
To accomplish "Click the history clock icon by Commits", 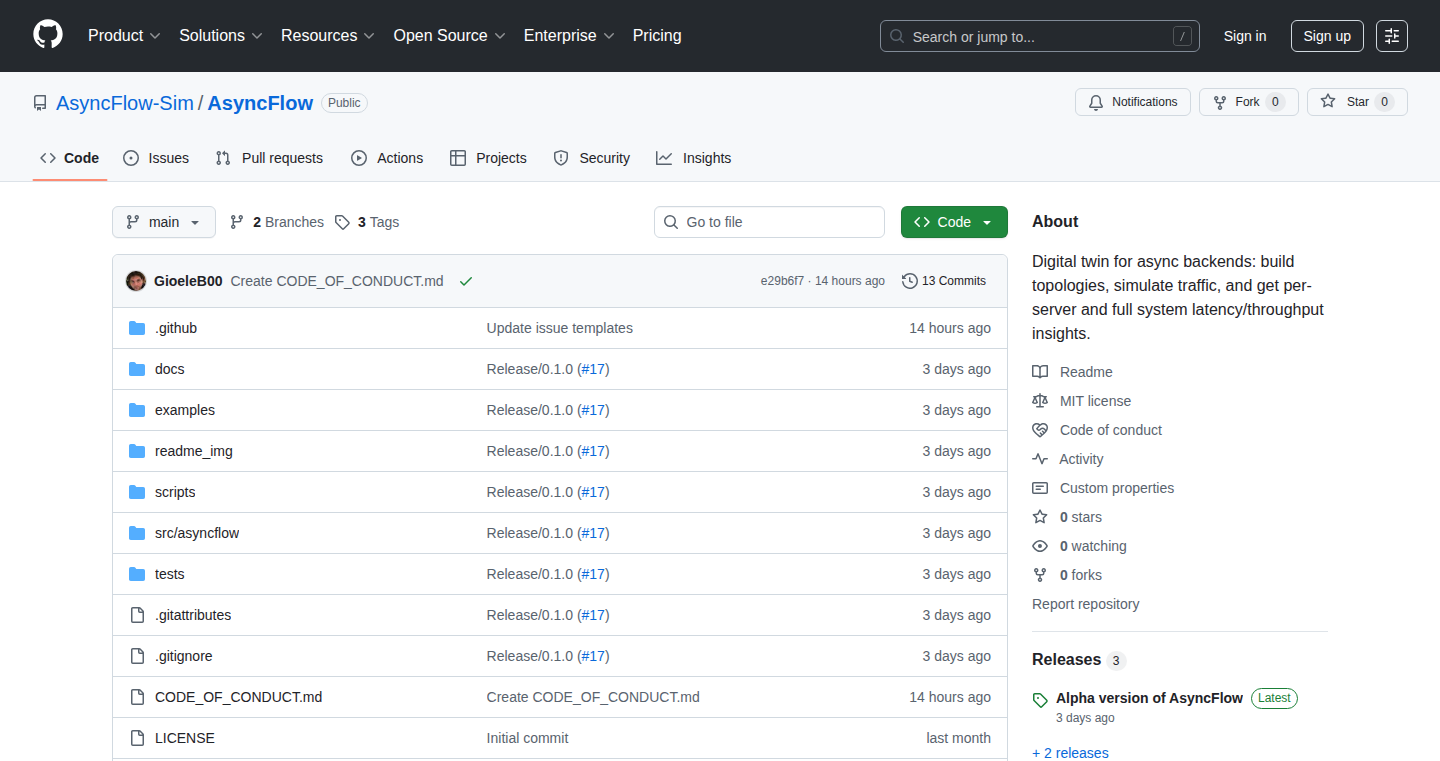I will pyautogui.click(x=909, y=281).
